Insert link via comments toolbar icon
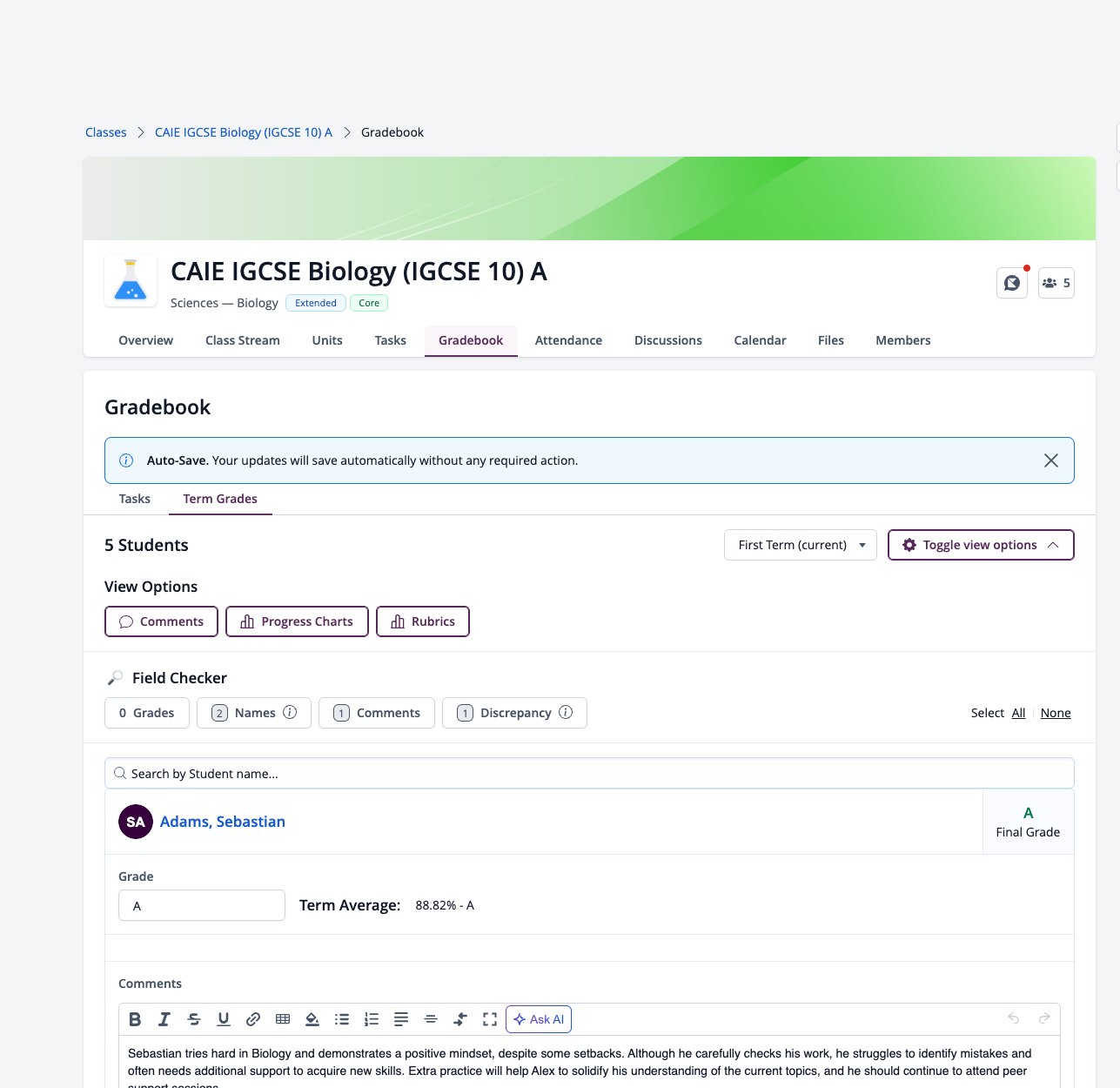 click(x=253, y=1019)
